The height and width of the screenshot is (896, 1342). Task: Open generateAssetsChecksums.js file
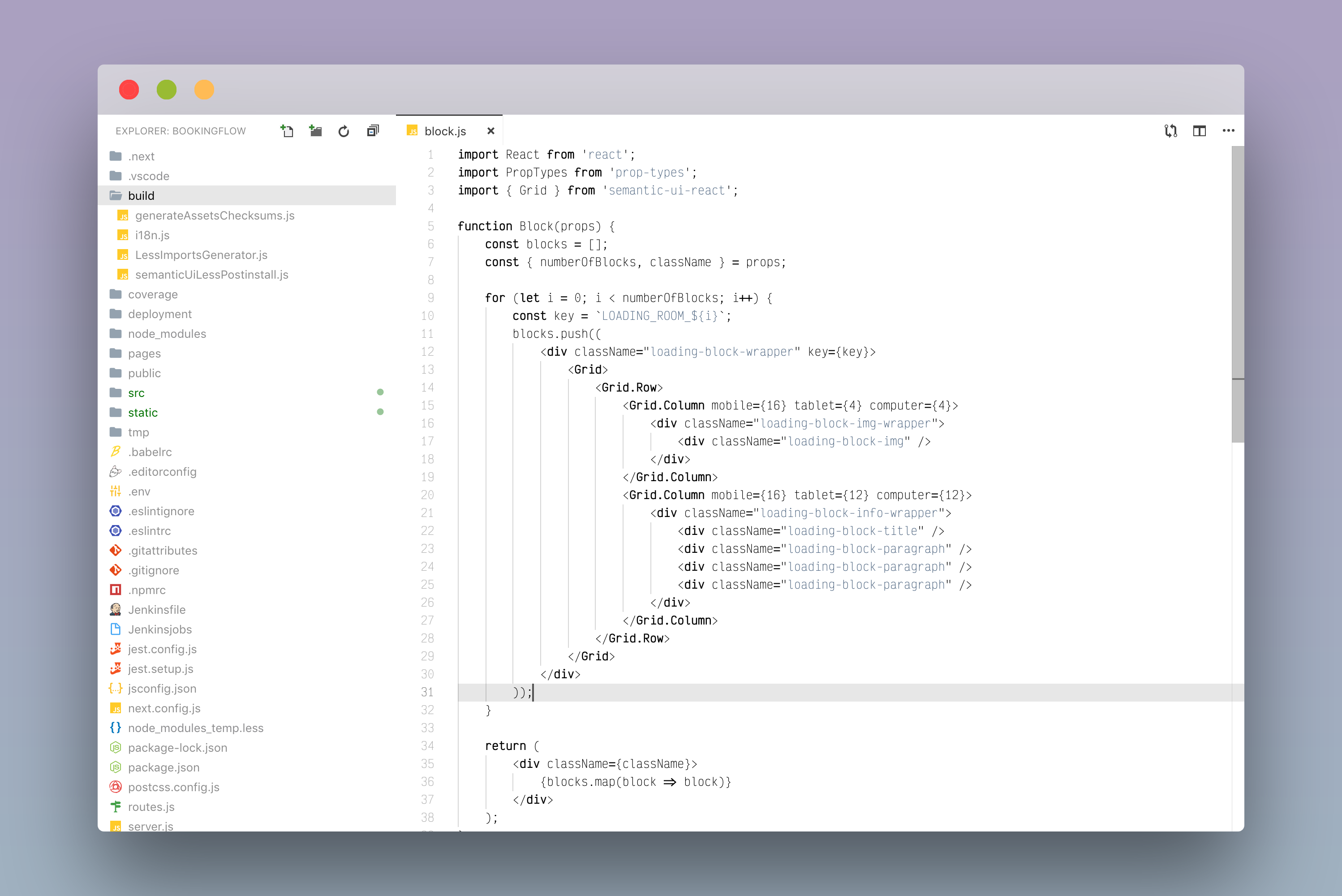point(214,215)
